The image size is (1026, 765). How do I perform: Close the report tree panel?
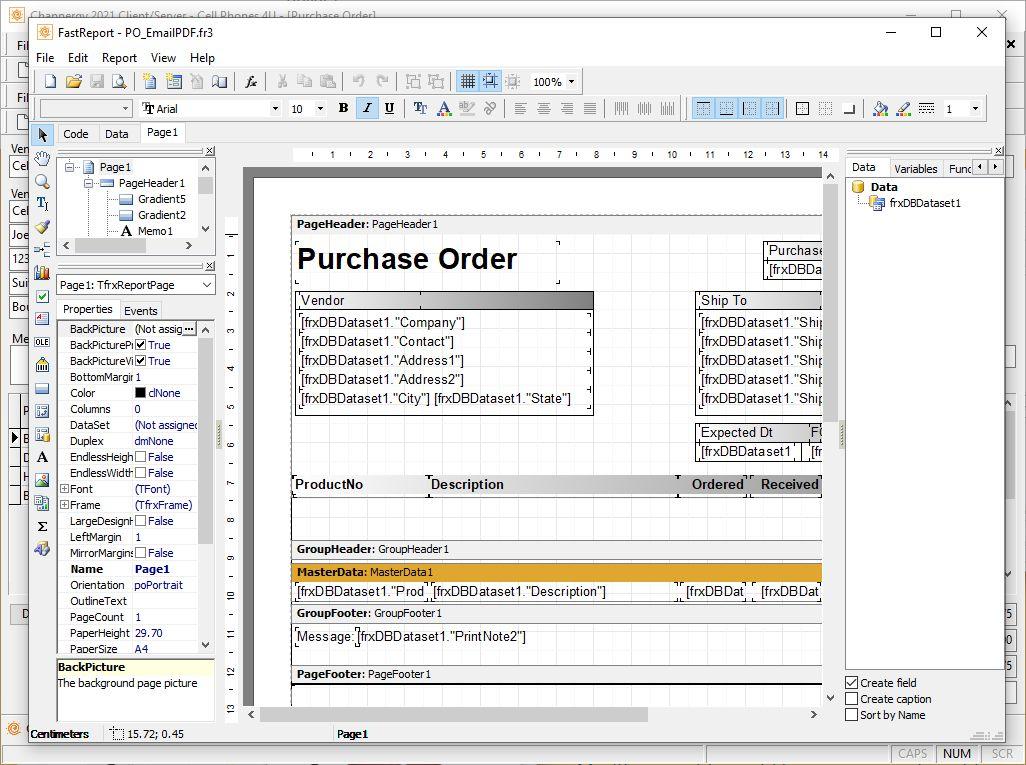(x=209, y=151)
